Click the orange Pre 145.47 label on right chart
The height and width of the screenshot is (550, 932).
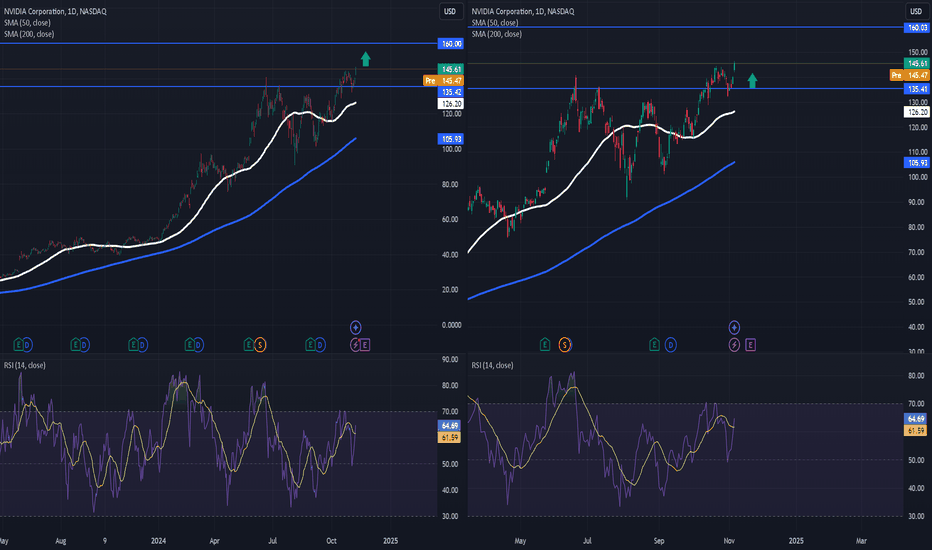tap(909, 76)
